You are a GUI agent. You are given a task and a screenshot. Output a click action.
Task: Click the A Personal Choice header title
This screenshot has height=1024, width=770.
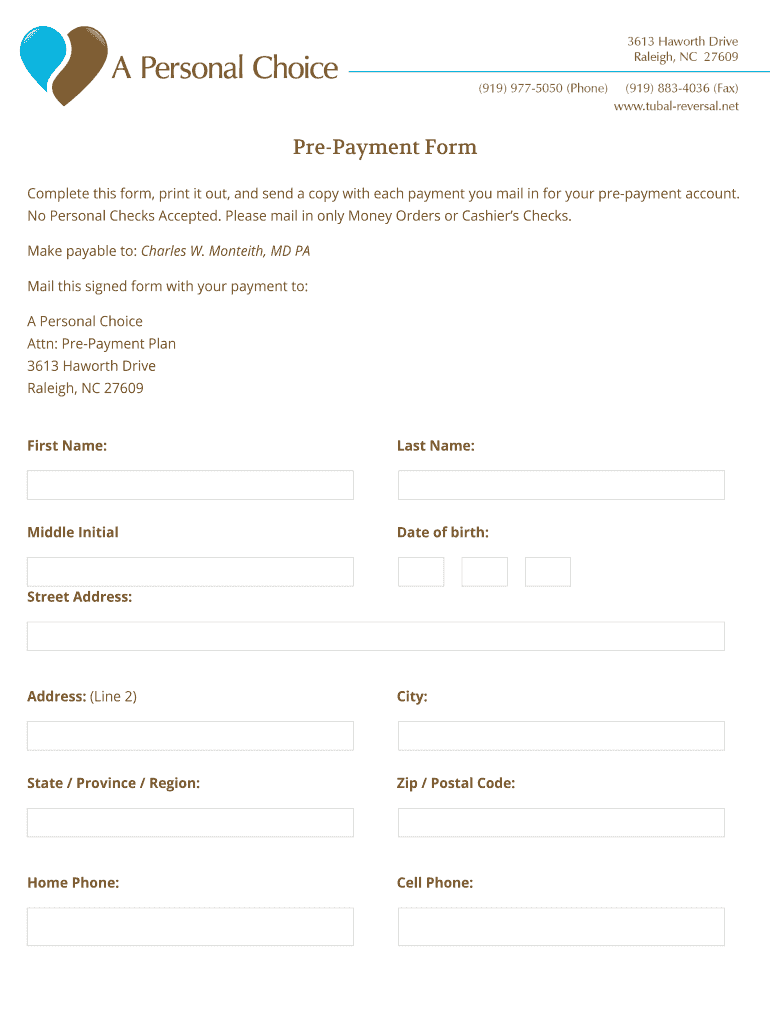[225, 68]
